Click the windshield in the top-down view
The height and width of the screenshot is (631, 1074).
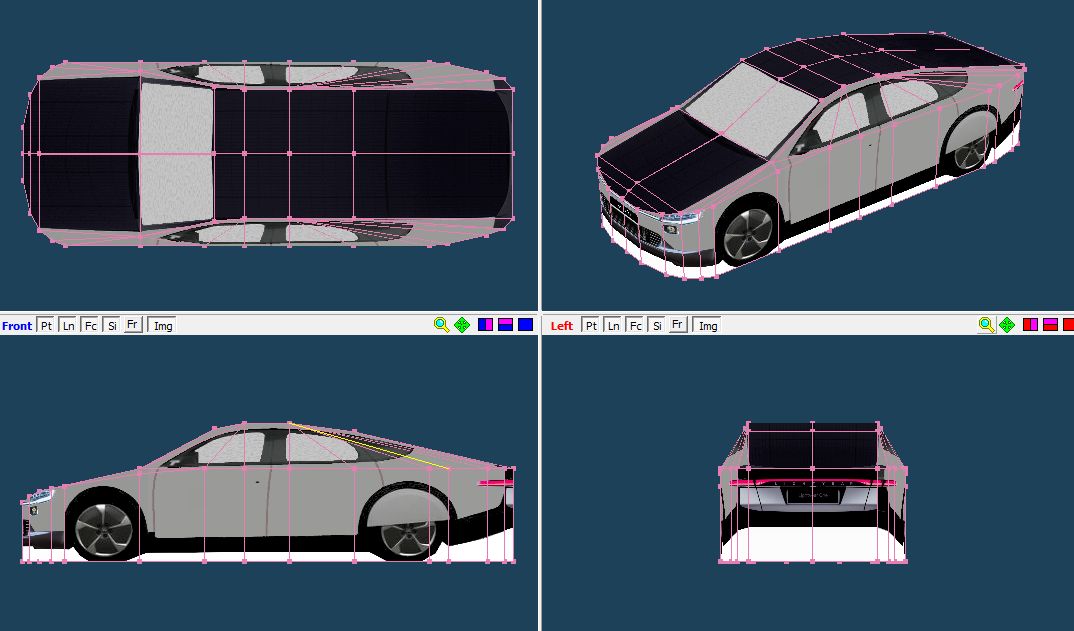tap(177, 153)
